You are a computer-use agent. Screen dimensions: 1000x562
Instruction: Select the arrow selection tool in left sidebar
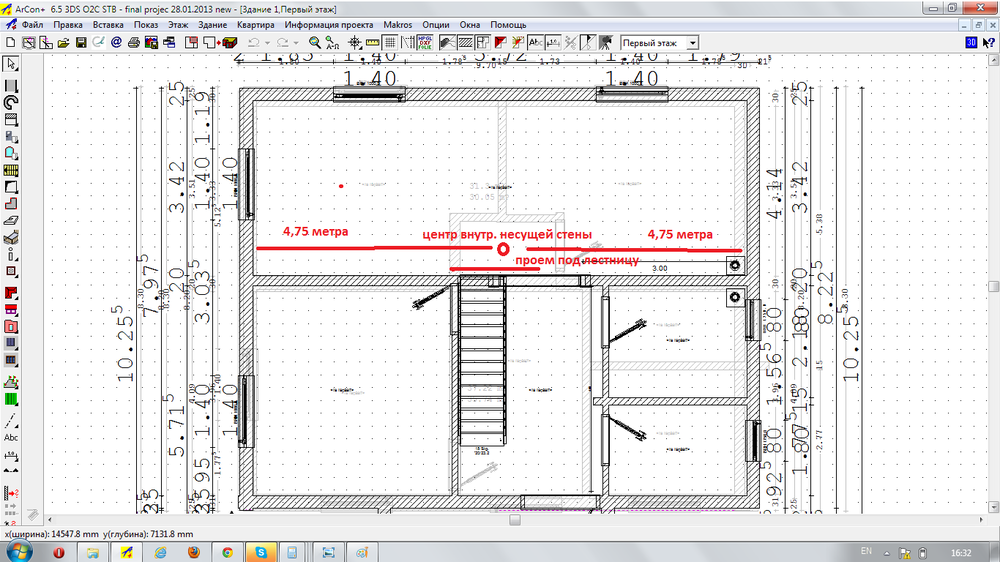pyautogui.click(x=11, y=64)
